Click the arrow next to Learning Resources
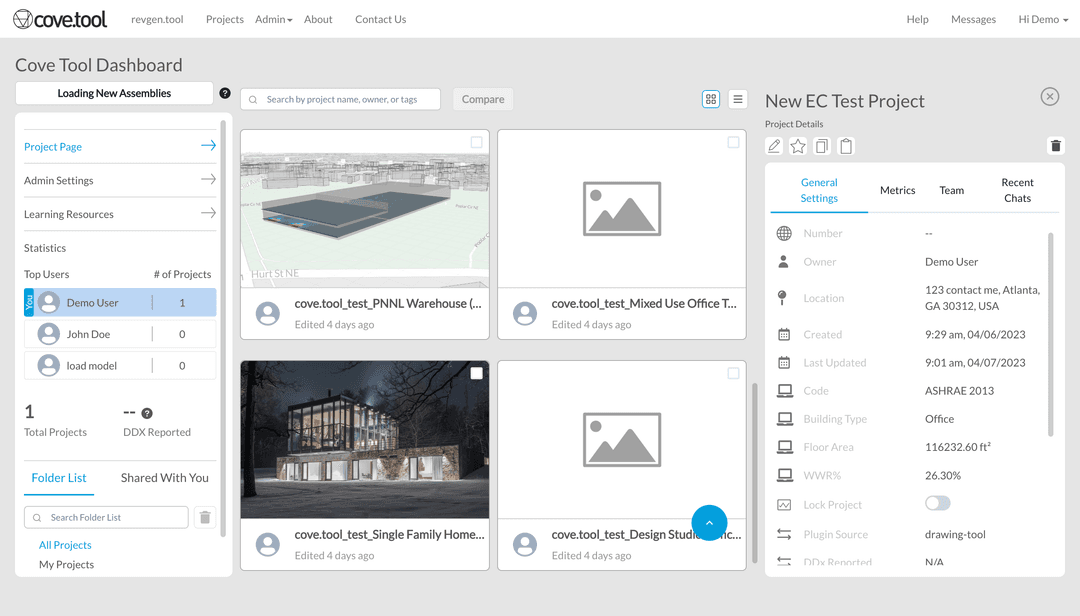The width and height of the screenshot is (1080, 616). [208, 213]
